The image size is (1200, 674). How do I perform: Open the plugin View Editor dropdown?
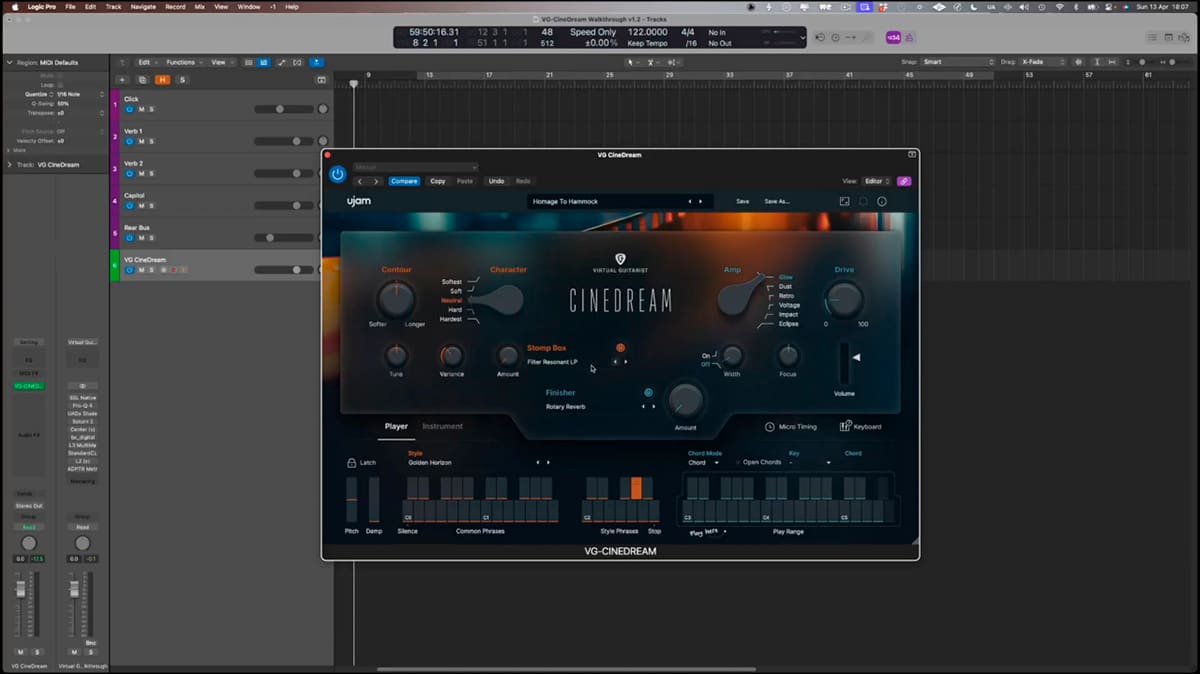coord(876,181)
